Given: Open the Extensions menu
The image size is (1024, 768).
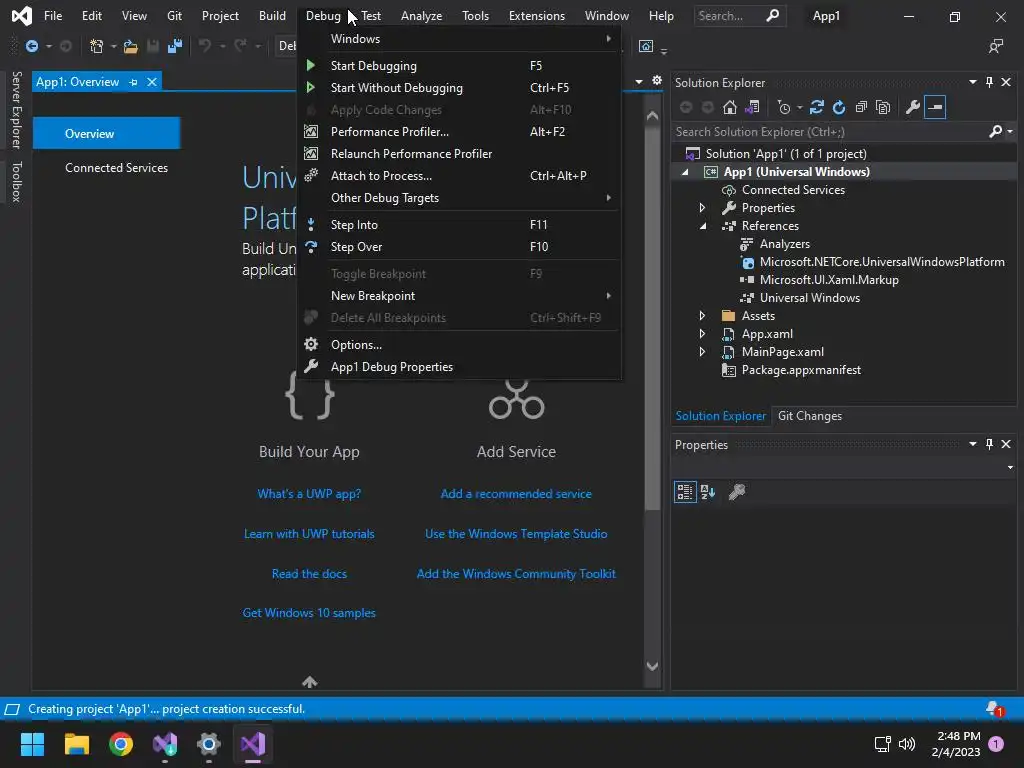Looking at the screenshot, I should pyautogui.click(x=537, y=16).
